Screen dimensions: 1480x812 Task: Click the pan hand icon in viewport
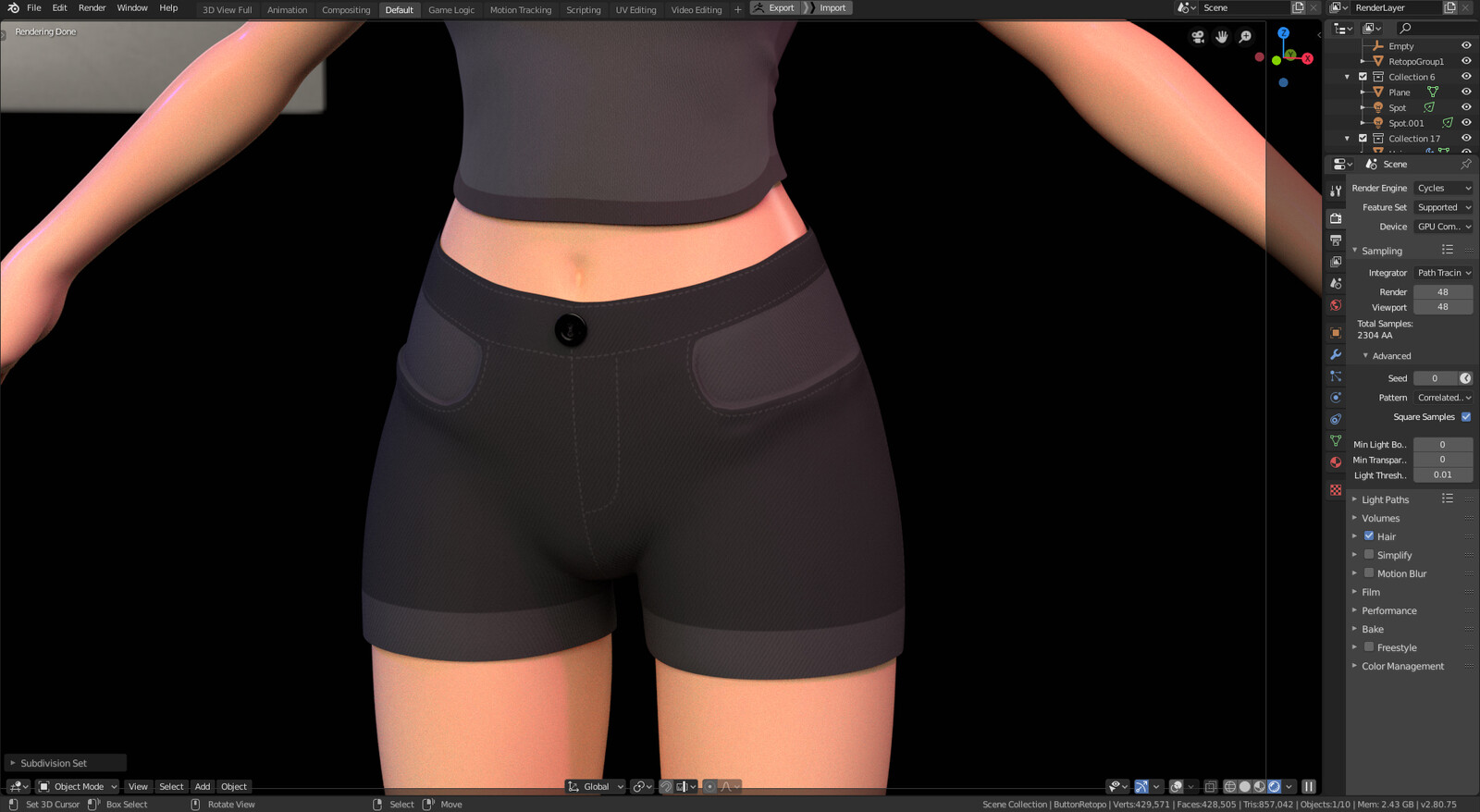tap(1222, 37)
